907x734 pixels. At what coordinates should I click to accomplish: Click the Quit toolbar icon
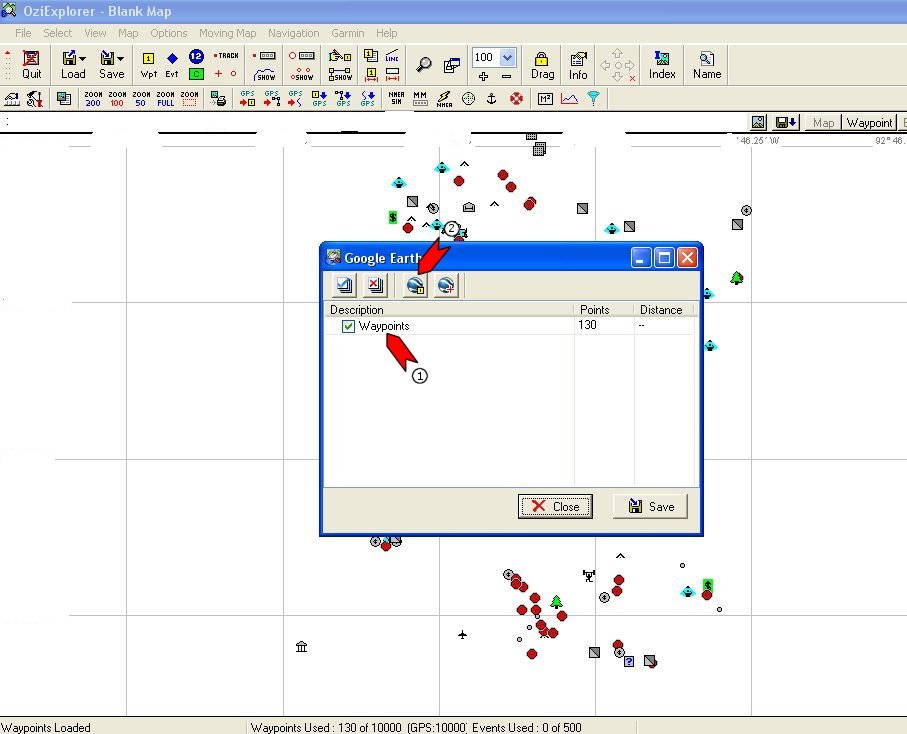32,65
